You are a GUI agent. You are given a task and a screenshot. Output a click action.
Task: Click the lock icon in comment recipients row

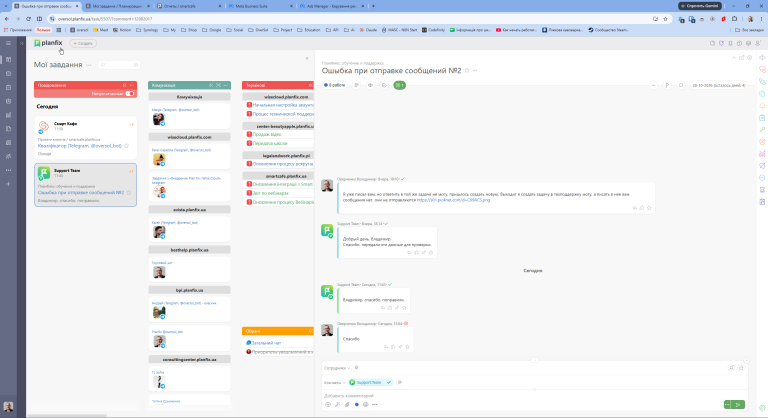(x=741, y=368)
